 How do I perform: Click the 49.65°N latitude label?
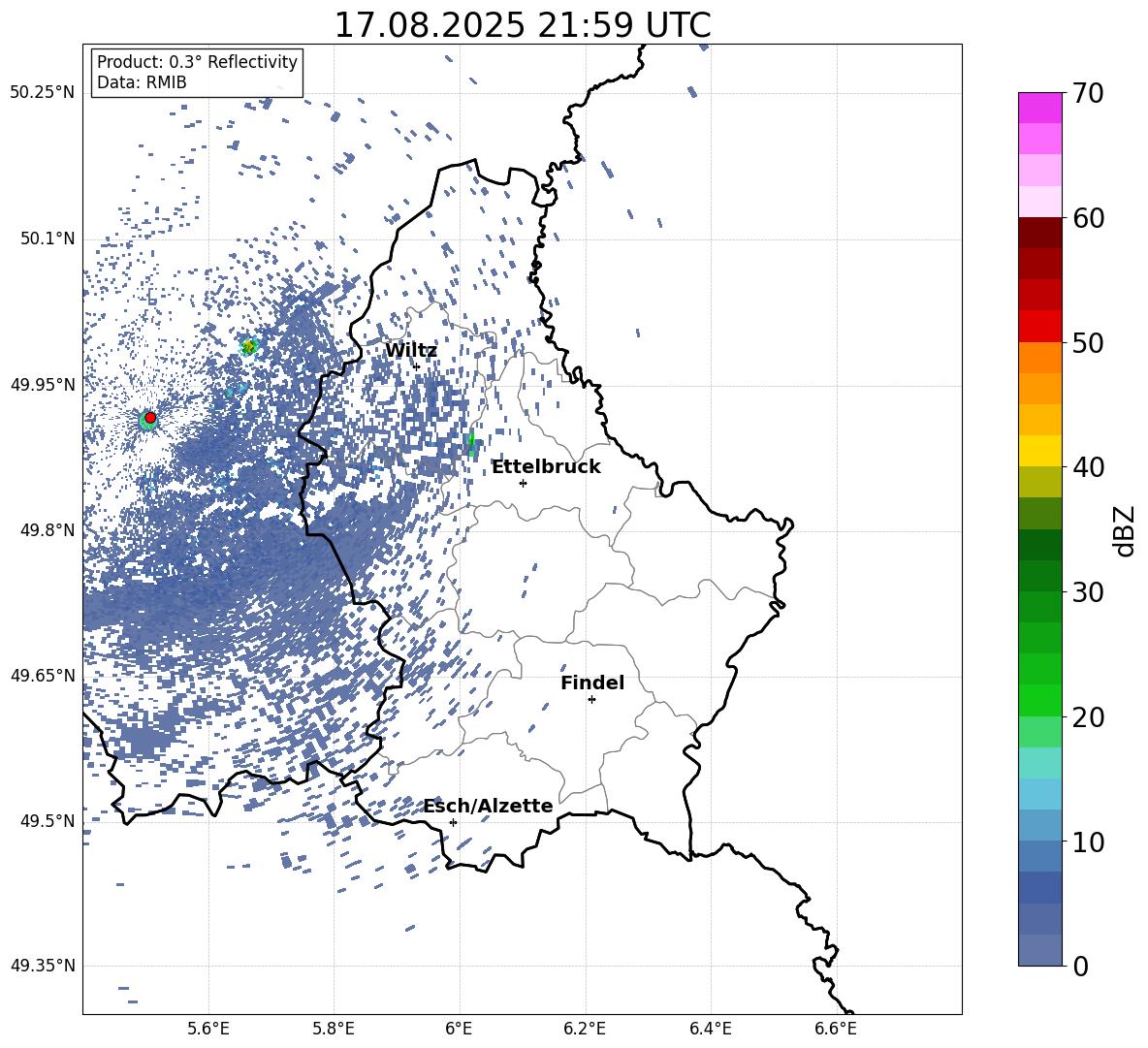[x=43, y=676]
